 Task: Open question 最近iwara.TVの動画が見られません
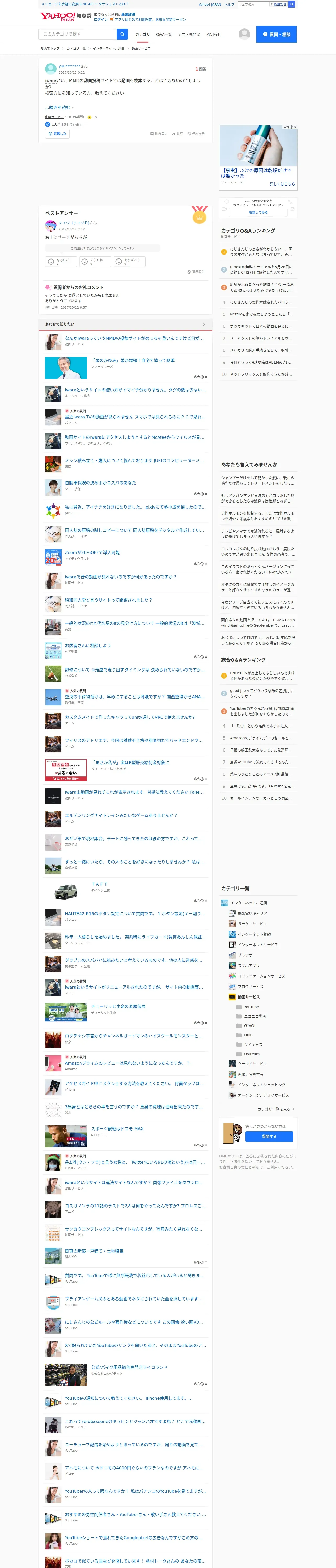click(x=135, y=417)
